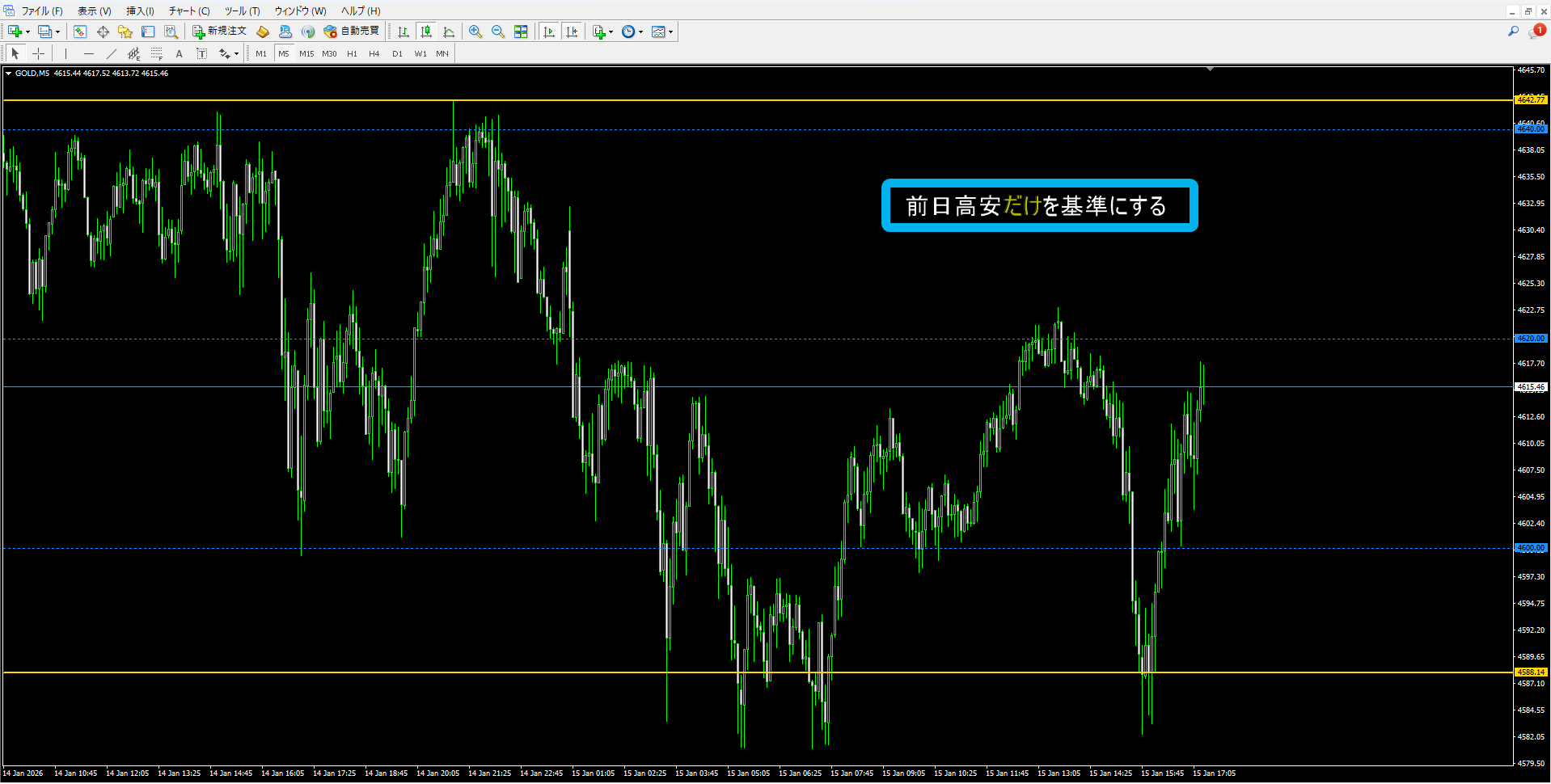Image resolution: width=1551 pixels, height=784 pixels.
Task: Click the MQL5 community cloud-user icon
Action: click(x=285, y=32)
